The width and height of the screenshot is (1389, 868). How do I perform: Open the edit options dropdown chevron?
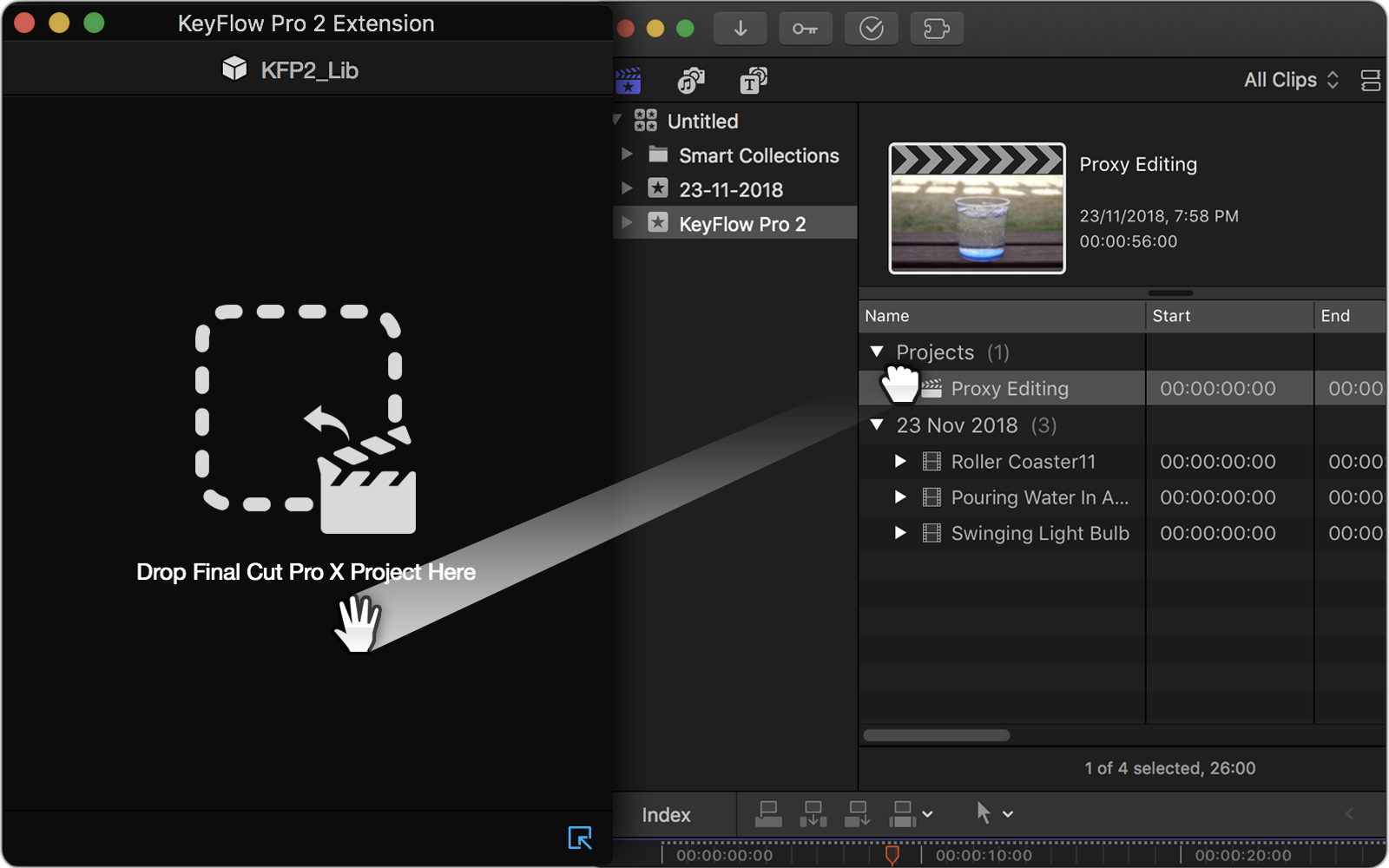[927, 814]
